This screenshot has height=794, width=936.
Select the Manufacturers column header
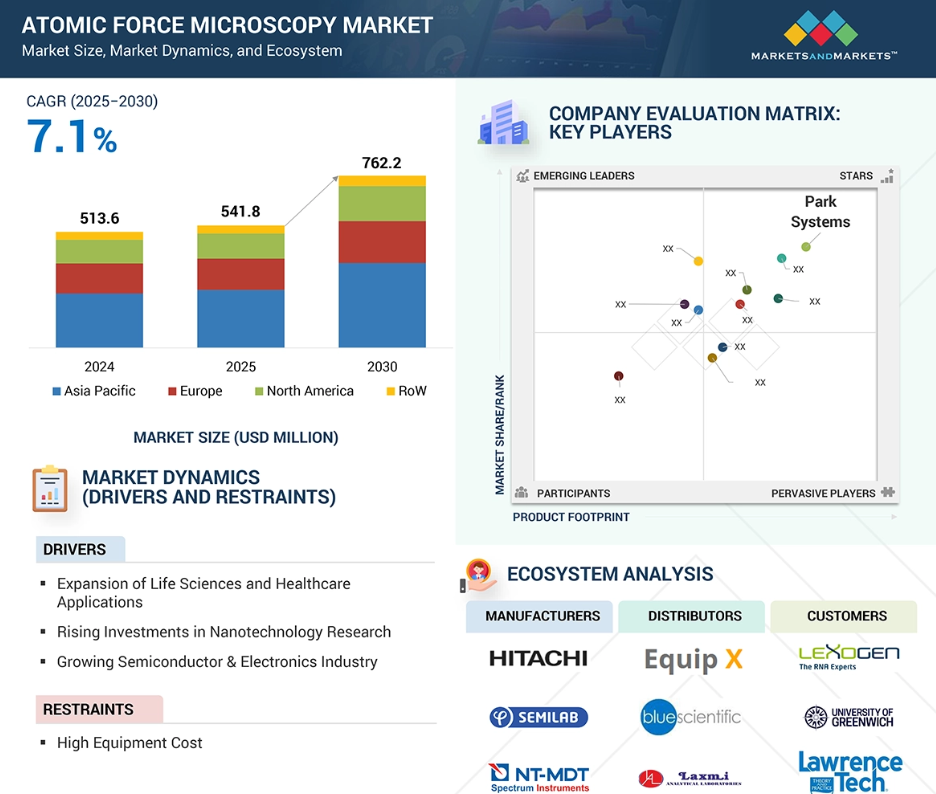coord(539,616)
